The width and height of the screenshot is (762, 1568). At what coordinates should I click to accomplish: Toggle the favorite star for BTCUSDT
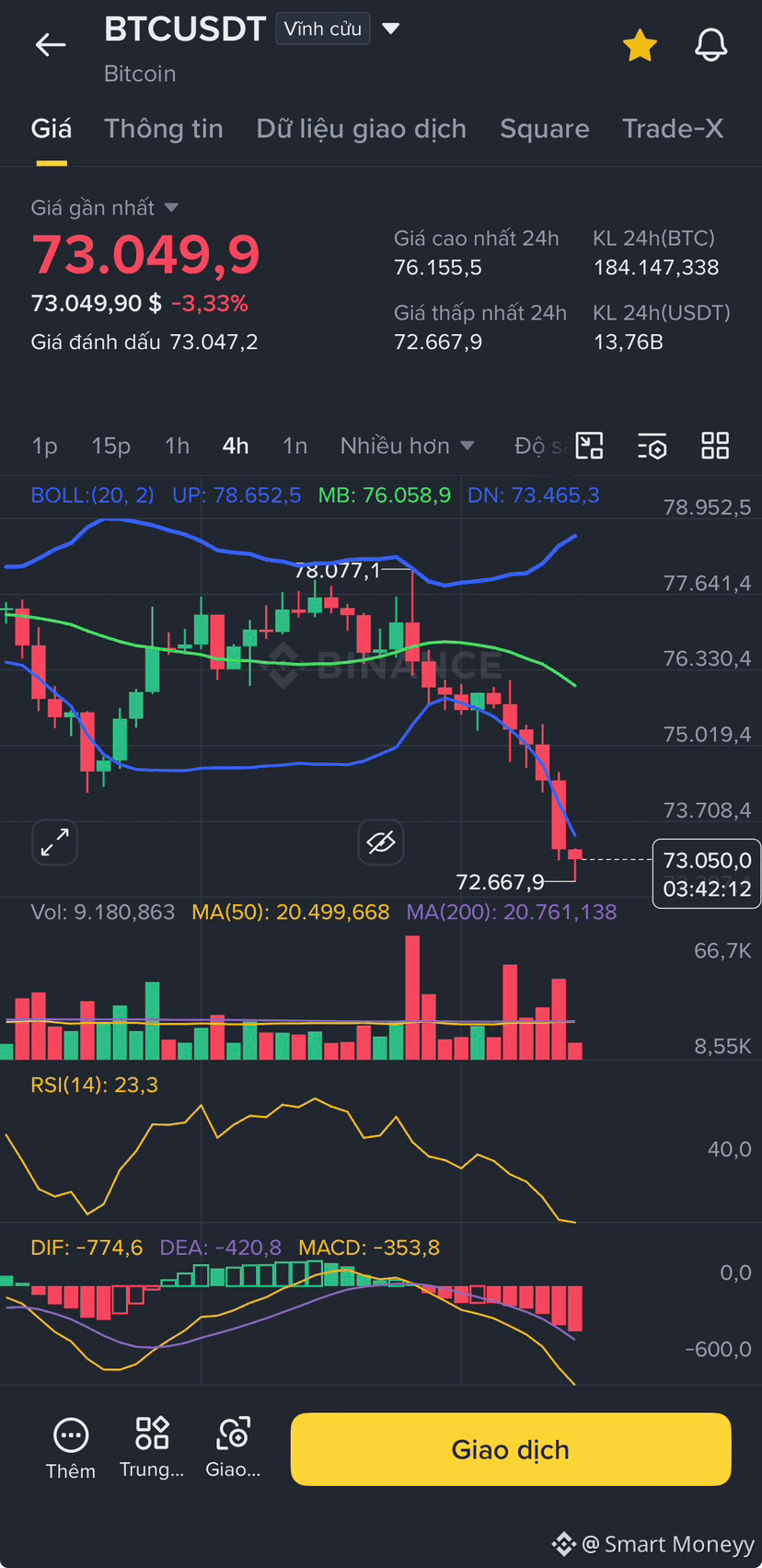[x=640, y=44]
